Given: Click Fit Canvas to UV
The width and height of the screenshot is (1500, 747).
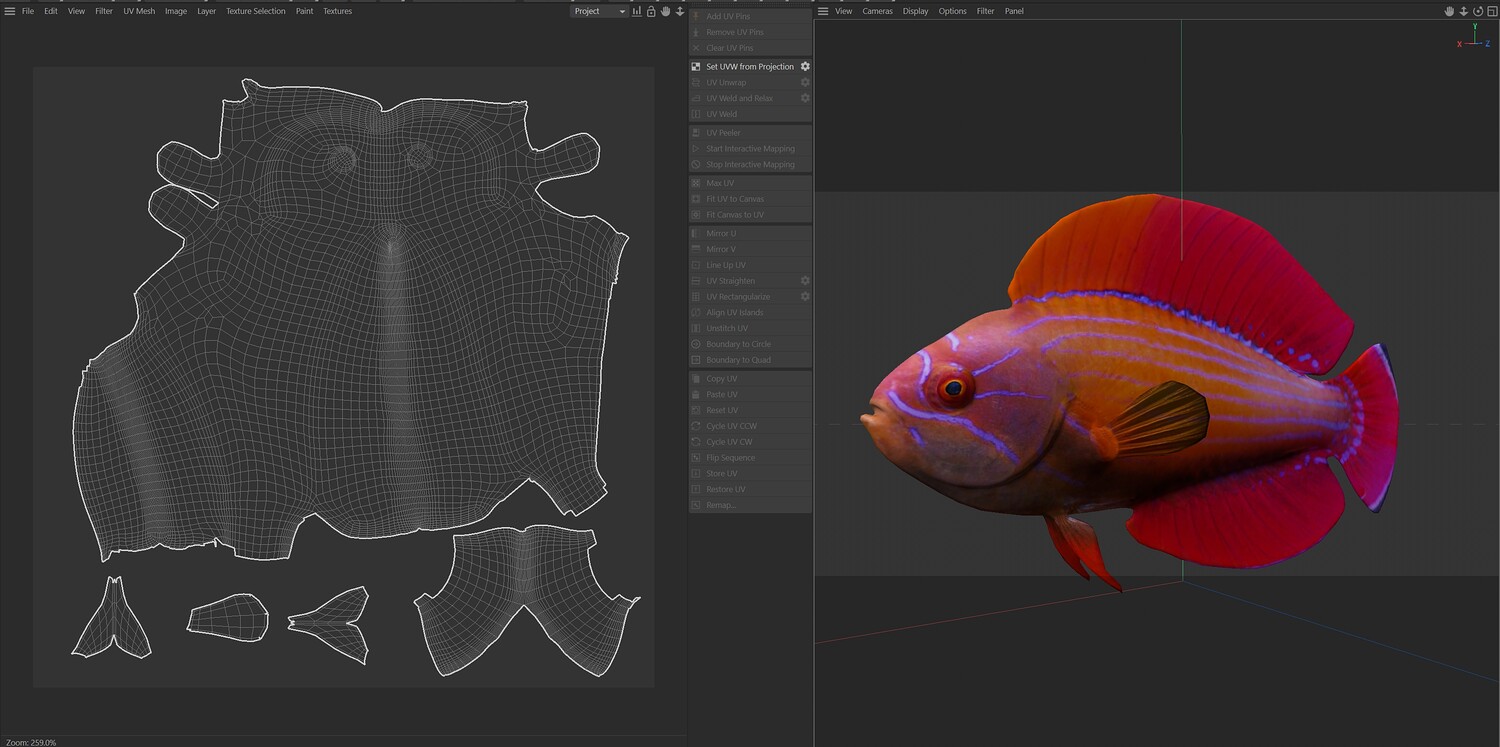Looking at the screenshot, I should click(x=735, y=215).
